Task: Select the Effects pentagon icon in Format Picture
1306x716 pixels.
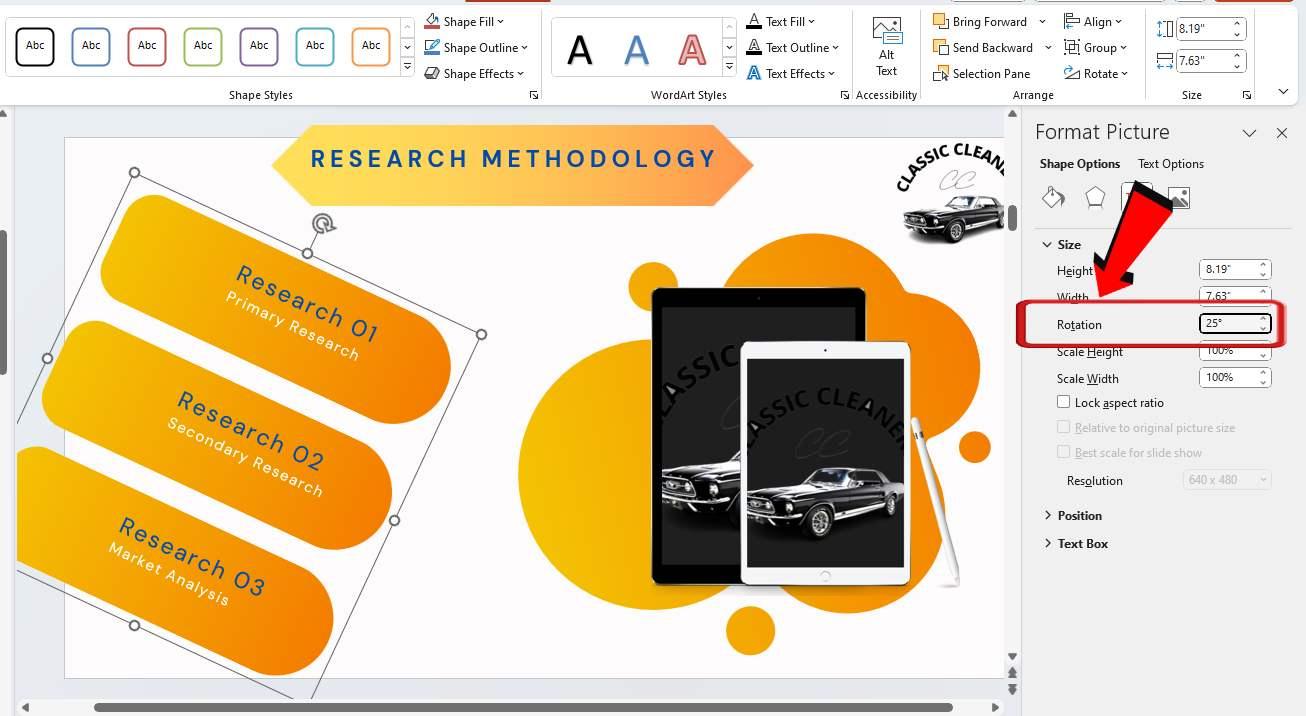Action: tap(1095, 197)
